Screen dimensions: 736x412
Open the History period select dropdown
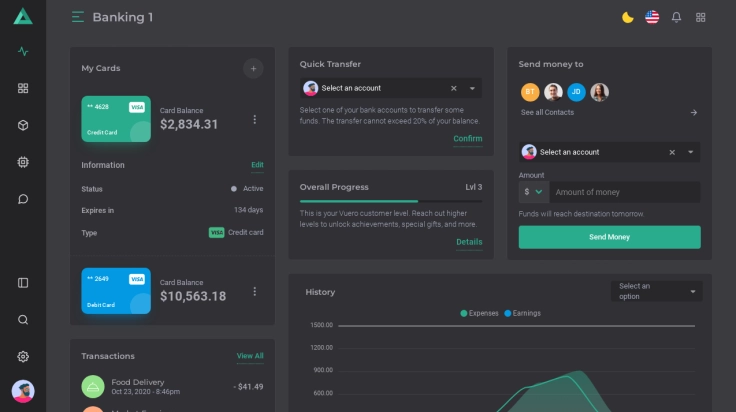click(656, 291)
